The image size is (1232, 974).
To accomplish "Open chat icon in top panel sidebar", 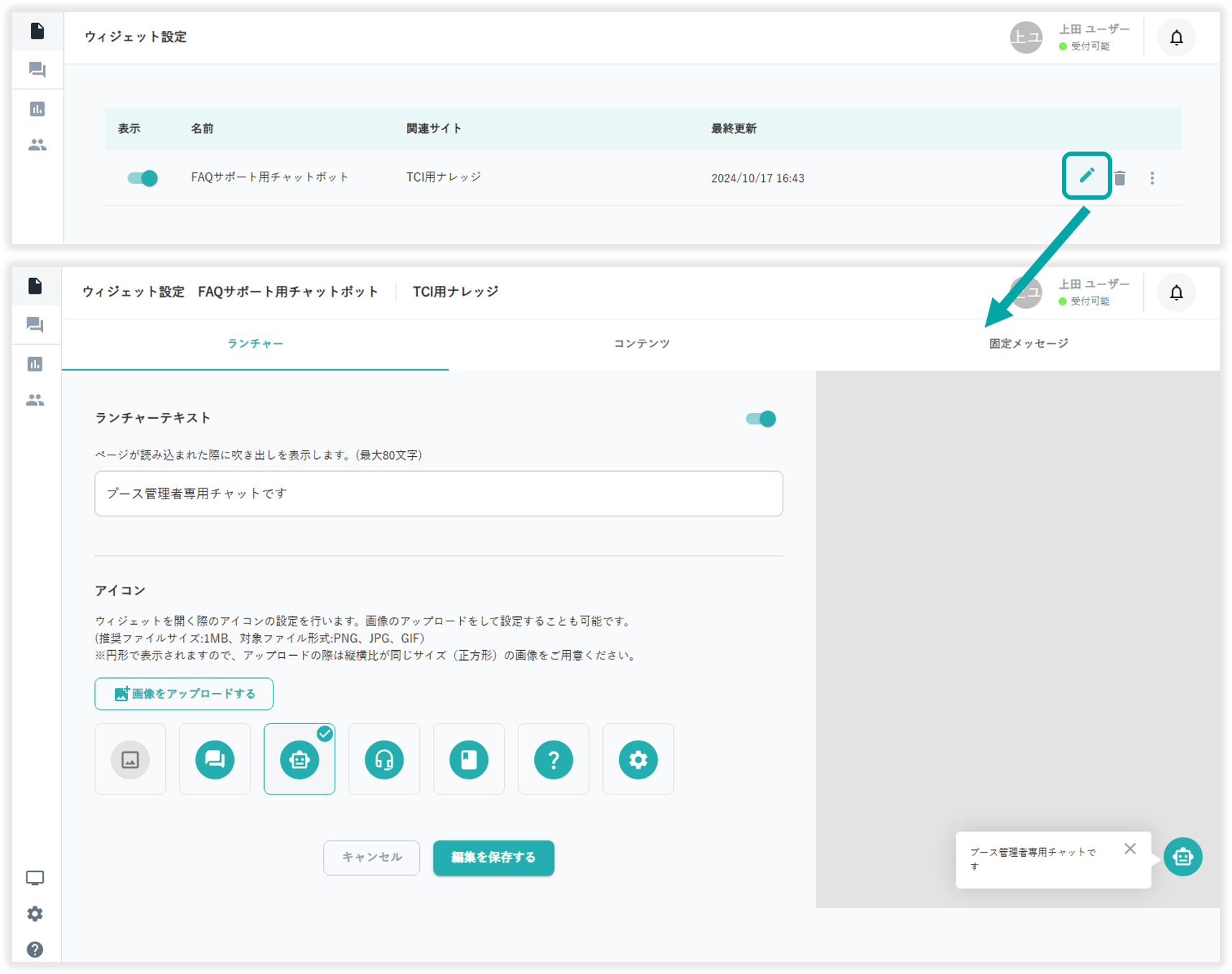I will tap(37, 70).
